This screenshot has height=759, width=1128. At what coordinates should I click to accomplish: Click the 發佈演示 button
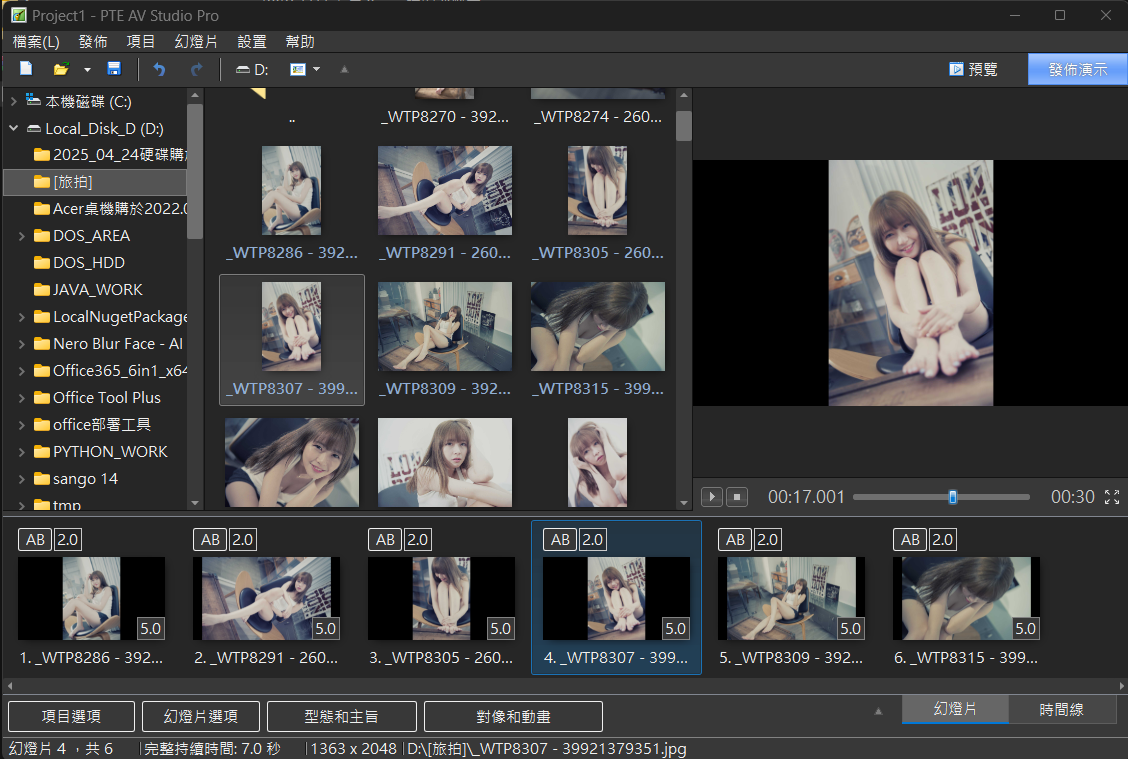point(1077,70)
